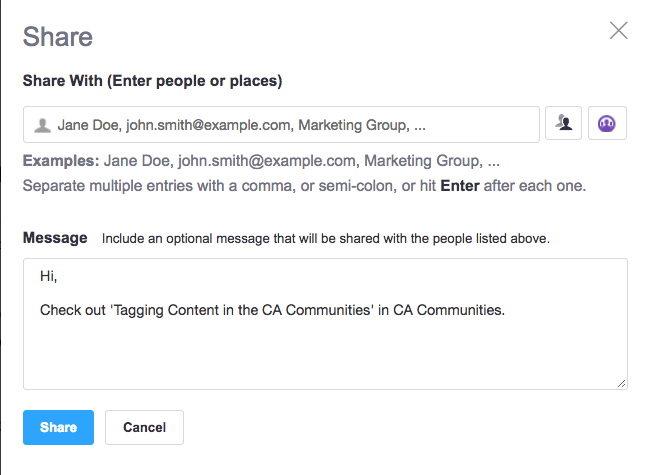Click the blue Share button
Image resolution: width=650 pixels, height=475 pixels.
pos(58,427)
